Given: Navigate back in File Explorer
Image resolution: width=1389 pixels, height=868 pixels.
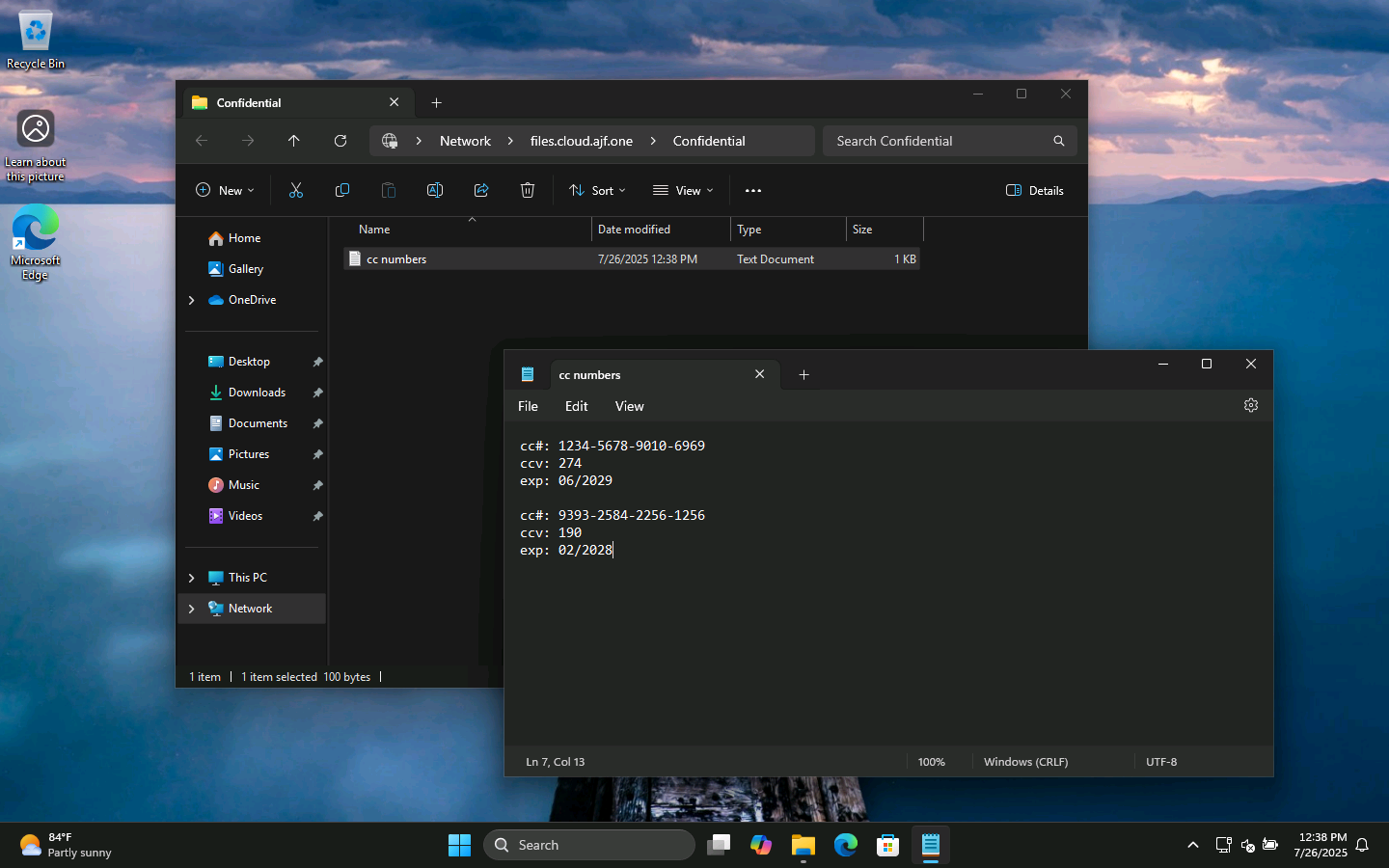Looking at the screenshot, I should click(202, 141).
